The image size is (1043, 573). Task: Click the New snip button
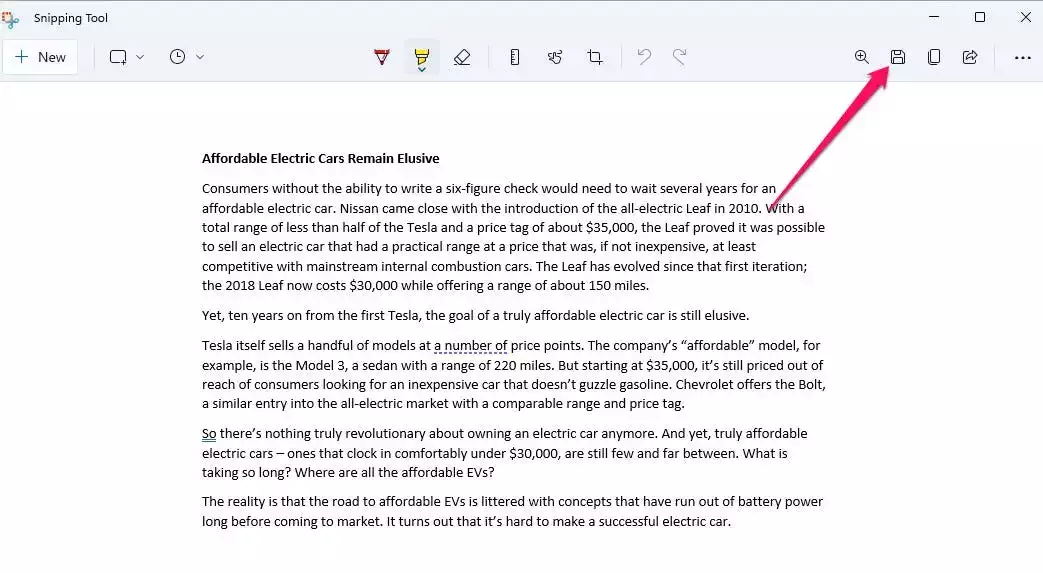click(41, 57)
